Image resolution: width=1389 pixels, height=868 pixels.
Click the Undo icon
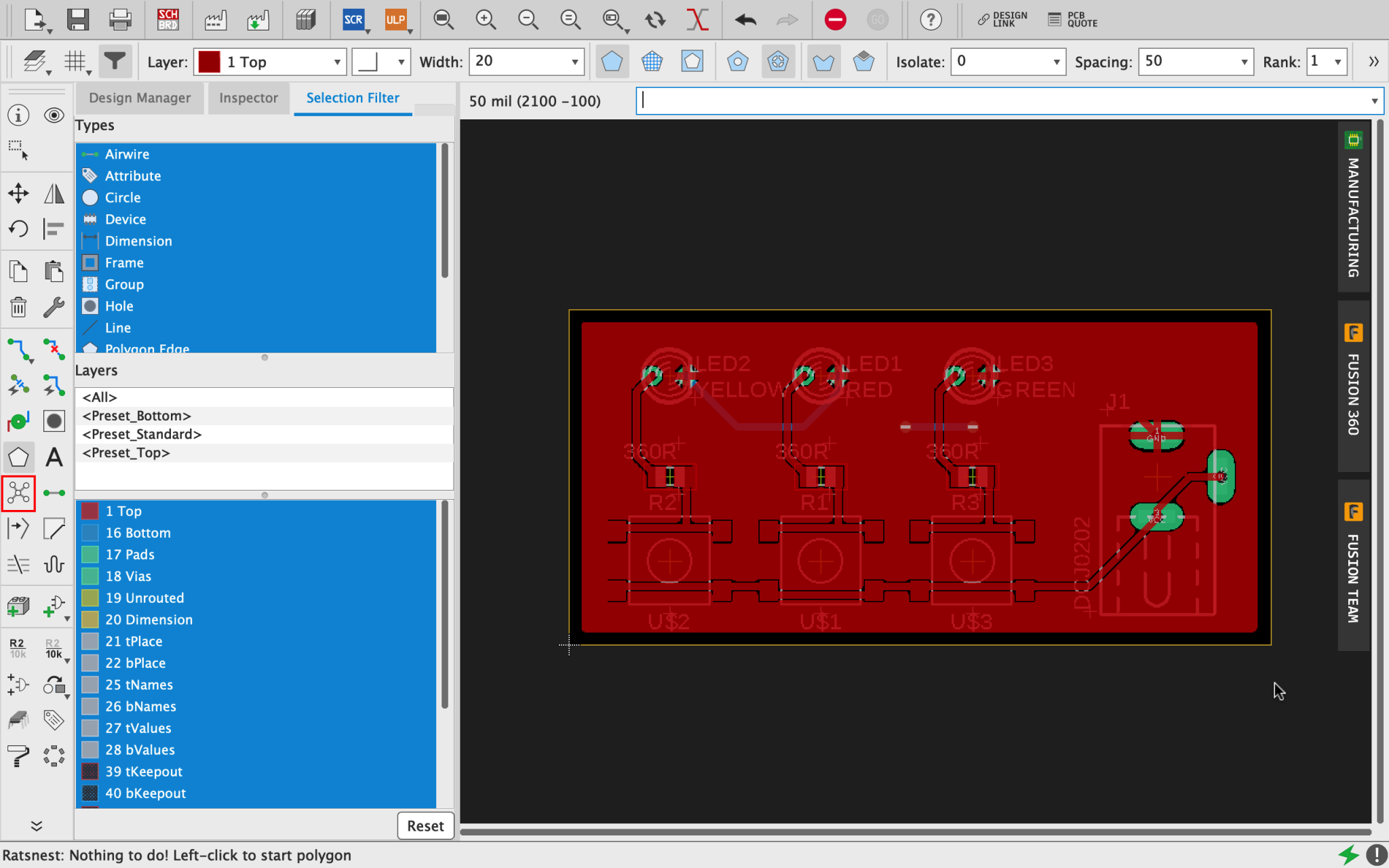745,20
